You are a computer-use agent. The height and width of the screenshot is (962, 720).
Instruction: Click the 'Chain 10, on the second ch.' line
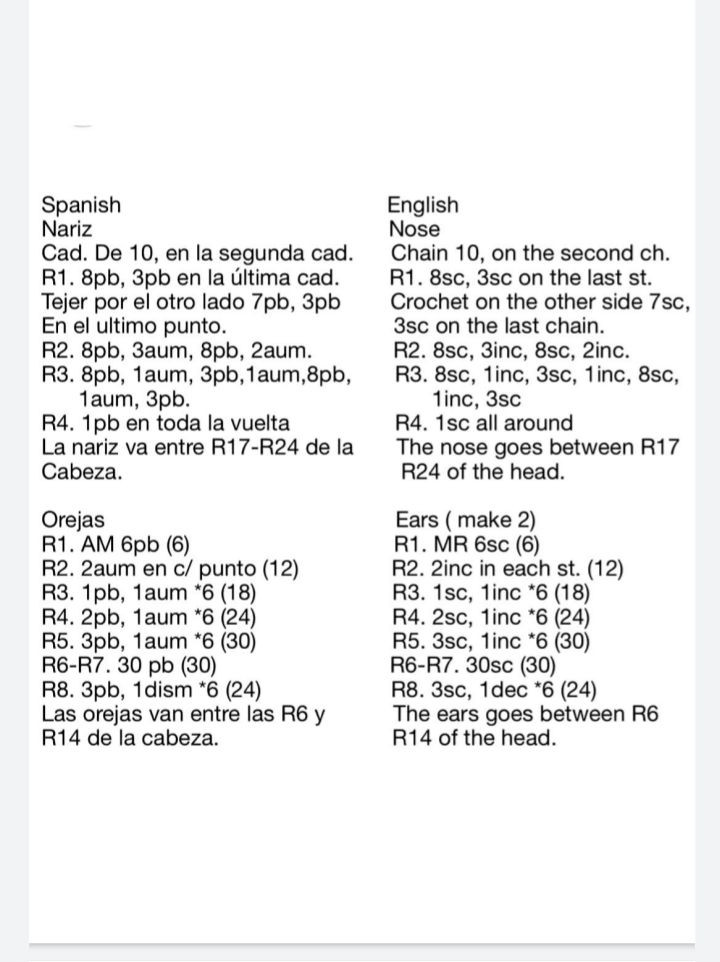(x=530, y=253)
